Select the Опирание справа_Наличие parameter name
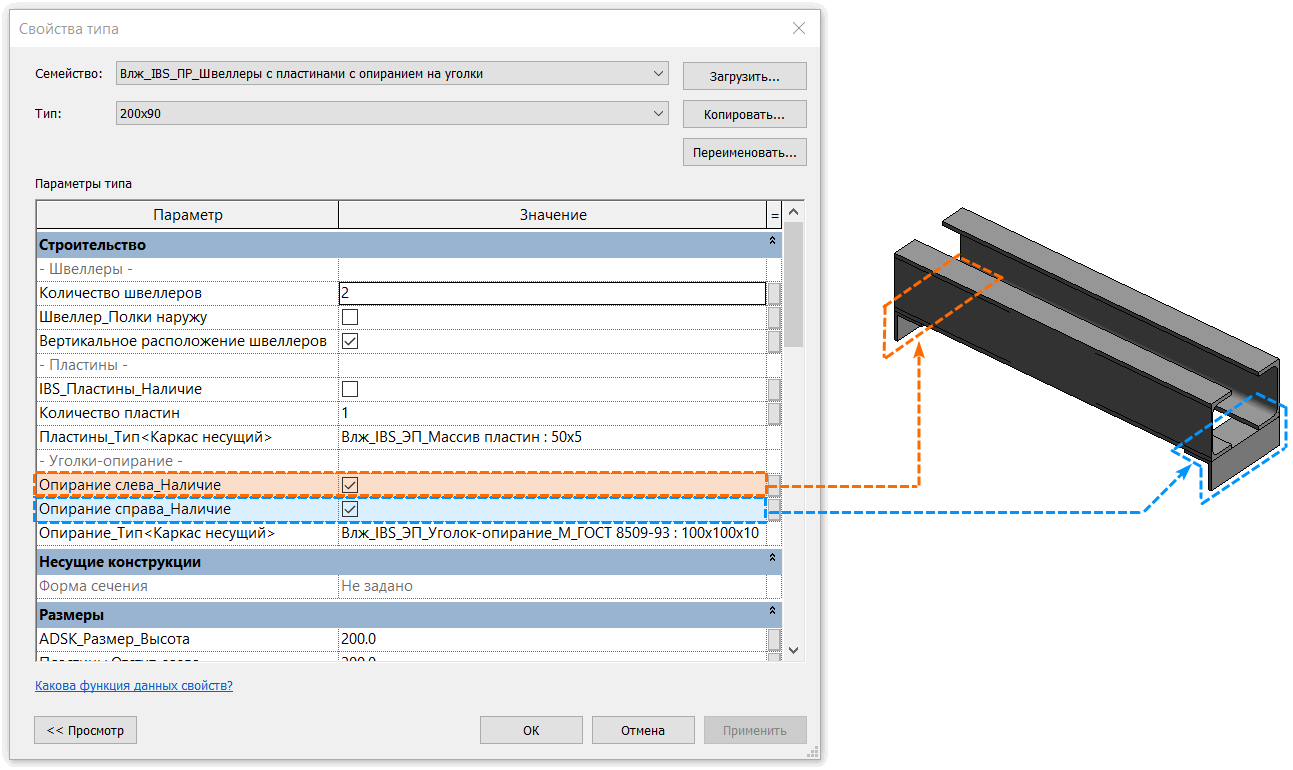Viewport: 1293px width, 770px height. click(135, 509)
